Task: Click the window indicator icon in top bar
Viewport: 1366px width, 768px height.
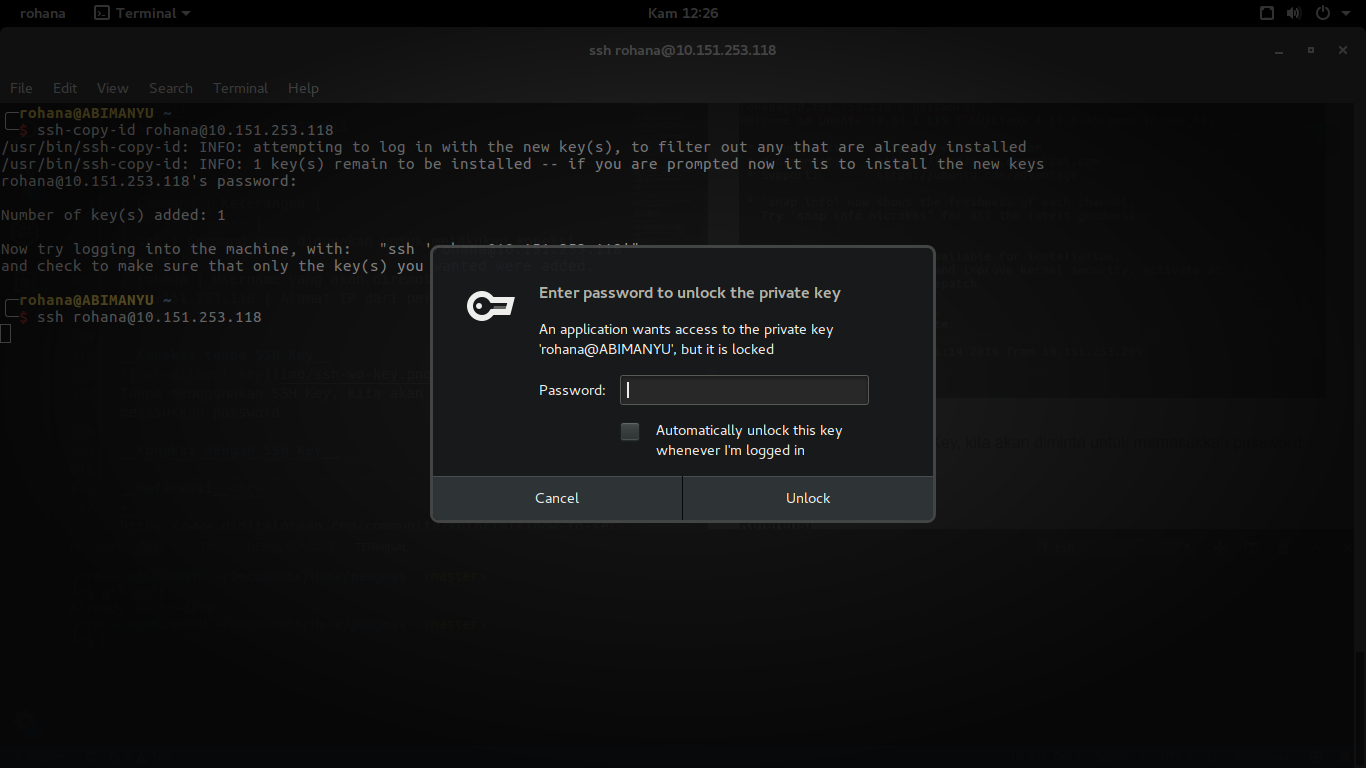Action: (1266, 13)
